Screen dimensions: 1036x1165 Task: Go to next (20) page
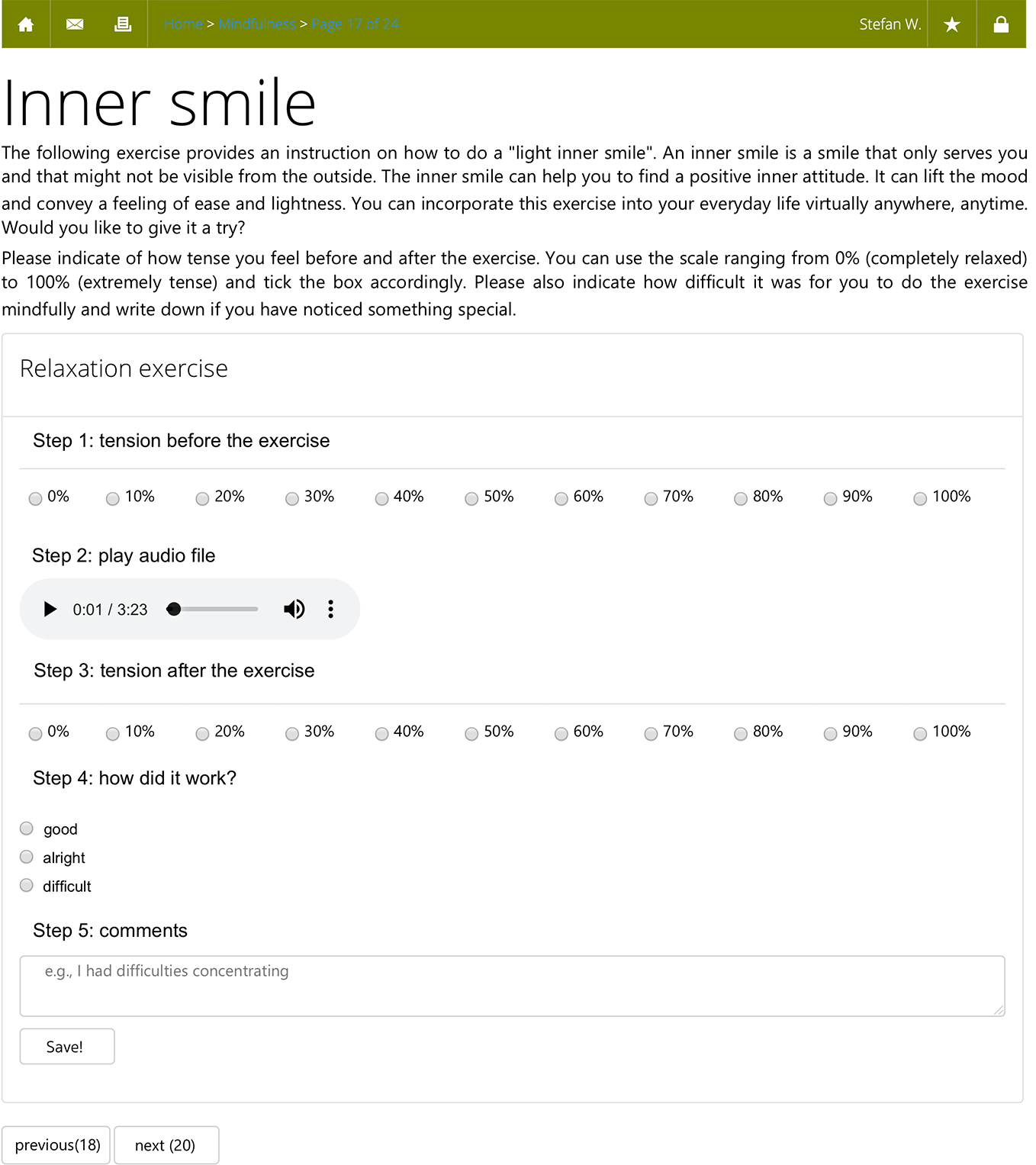166,1144
